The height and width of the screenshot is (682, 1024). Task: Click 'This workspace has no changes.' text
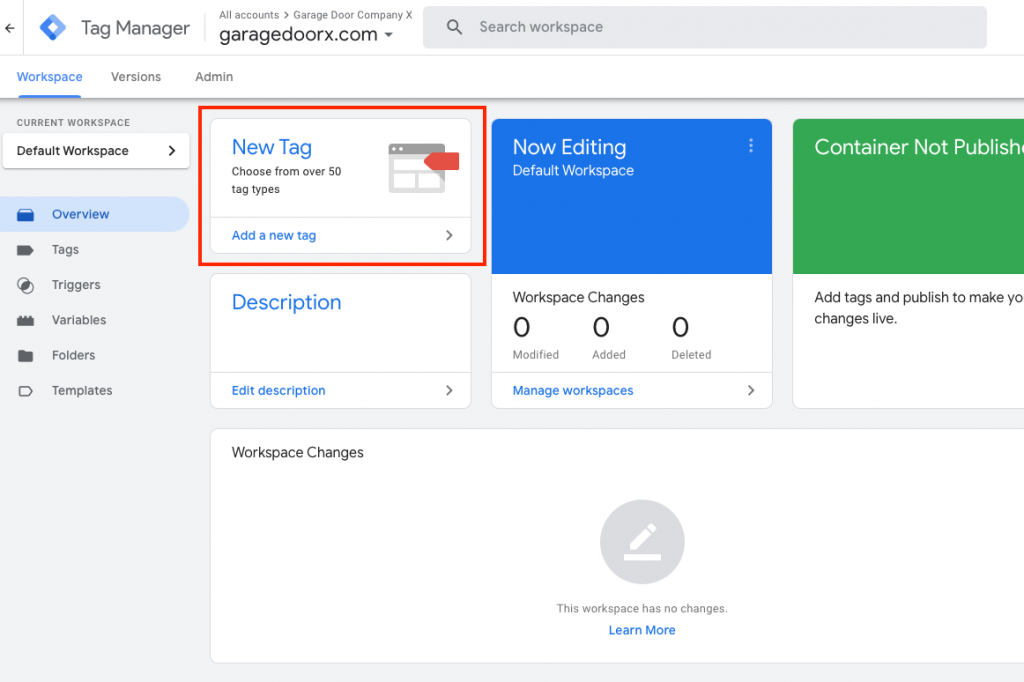tap(642, 608)
